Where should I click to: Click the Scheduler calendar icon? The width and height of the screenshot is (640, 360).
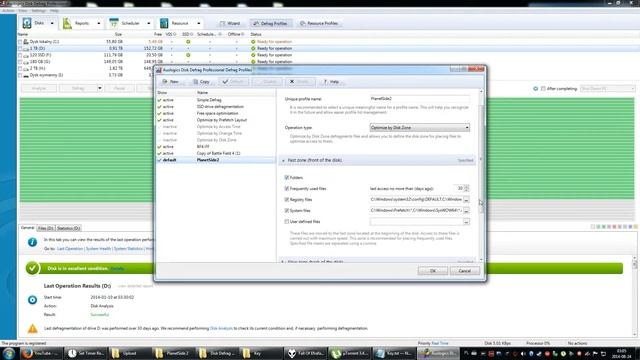[x=114, y=23]
